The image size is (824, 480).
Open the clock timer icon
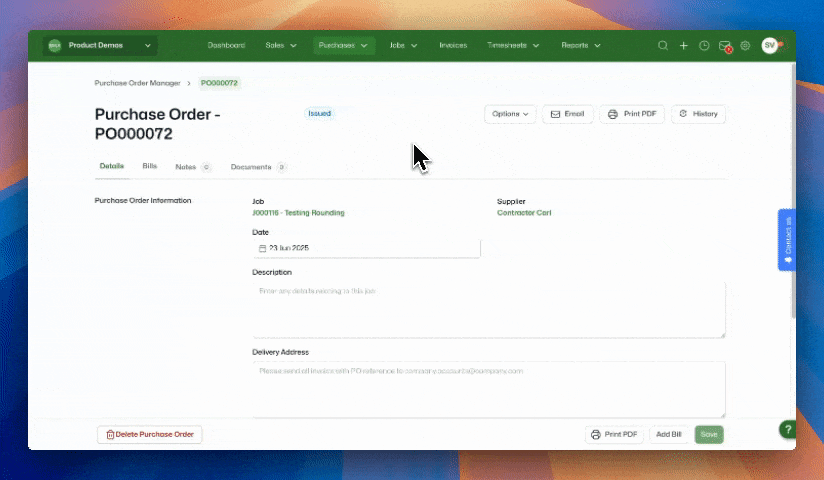[x=704, y=46]
